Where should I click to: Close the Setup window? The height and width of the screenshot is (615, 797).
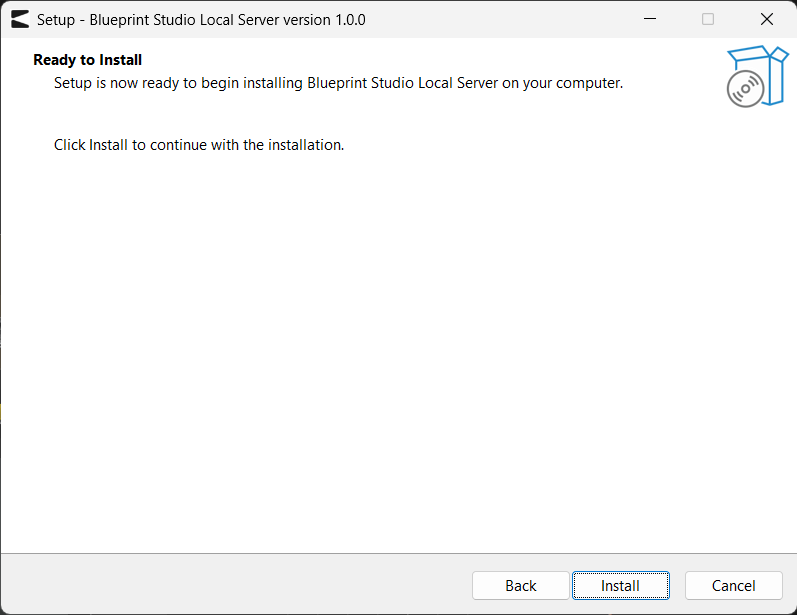click(x=767, y=19)
